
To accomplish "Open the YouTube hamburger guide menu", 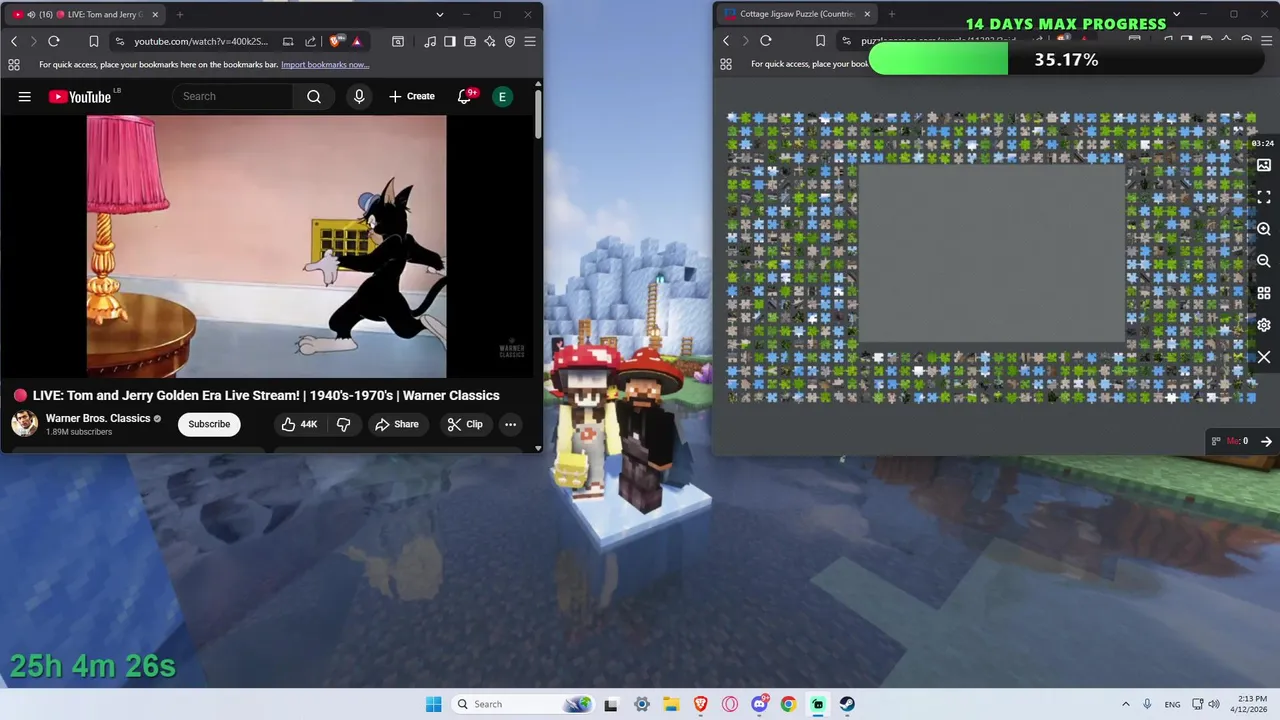I will pyautogui.click(x=25, y=96).
